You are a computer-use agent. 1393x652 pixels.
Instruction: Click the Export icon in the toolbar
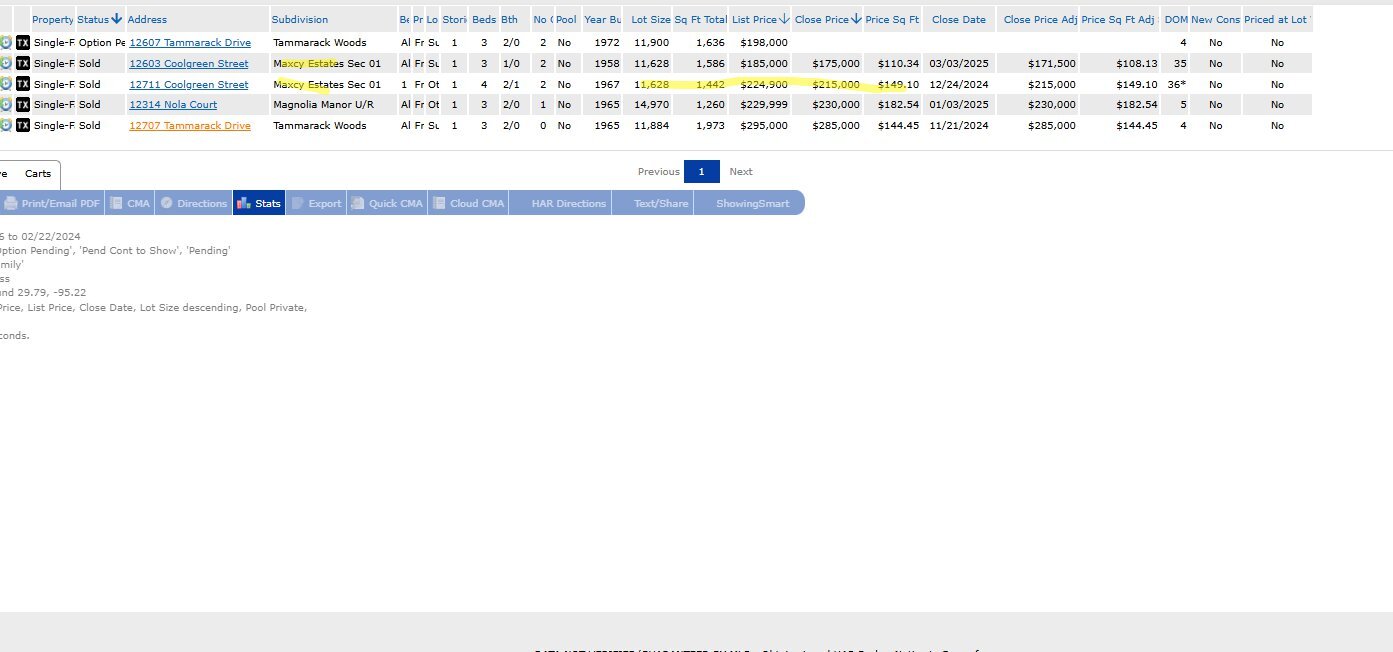coord(297,203)
